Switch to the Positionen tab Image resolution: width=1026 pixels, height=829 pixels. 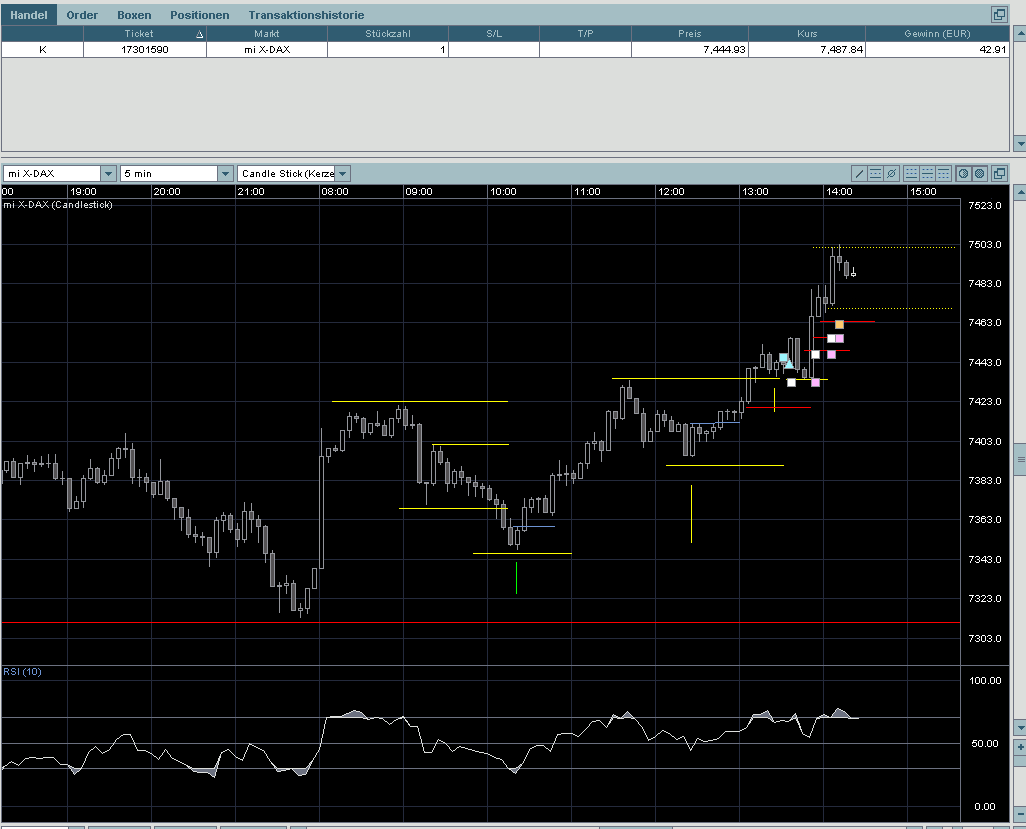(200, 14)
